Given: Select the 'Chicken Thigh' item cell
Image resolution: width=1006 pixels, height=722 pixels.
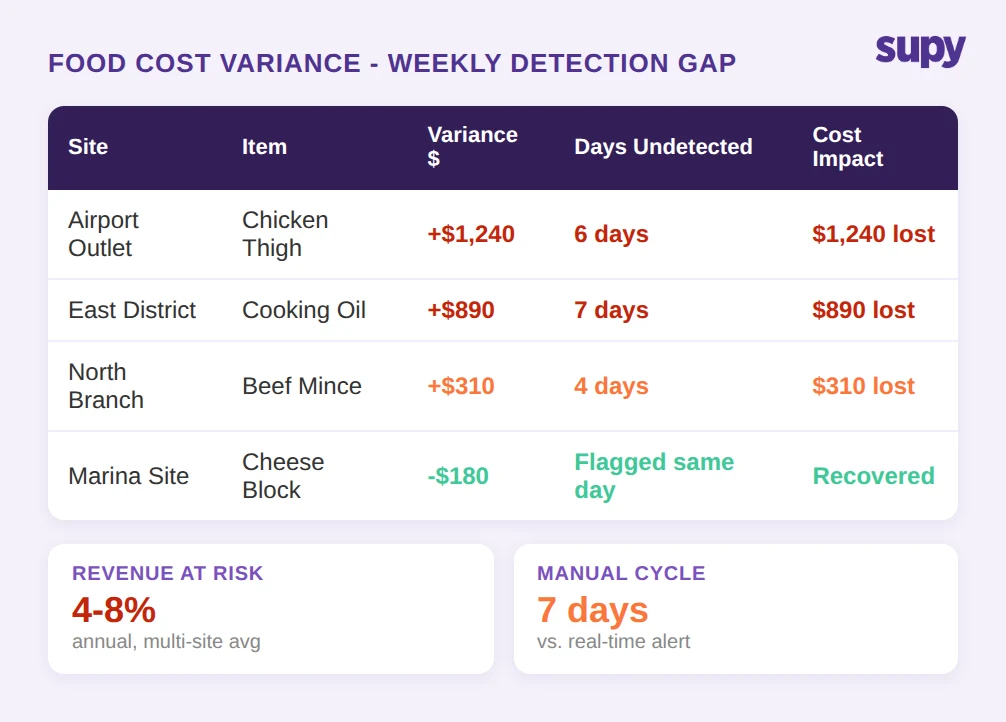Looking at the screenshot, I should tap(285, 234).
